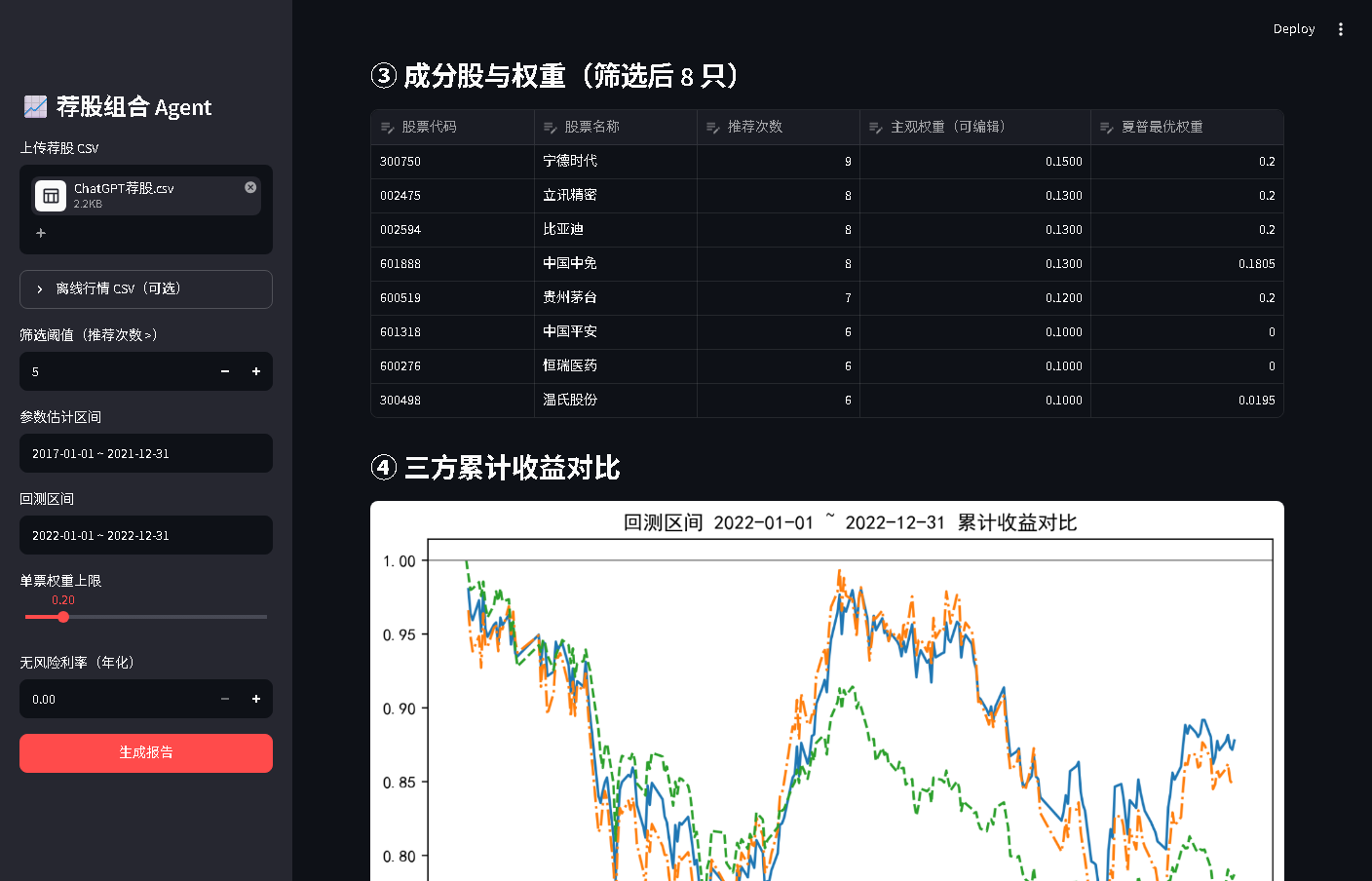
Task: Select the 贵州茅台 name cell
Action: (616, 298)
